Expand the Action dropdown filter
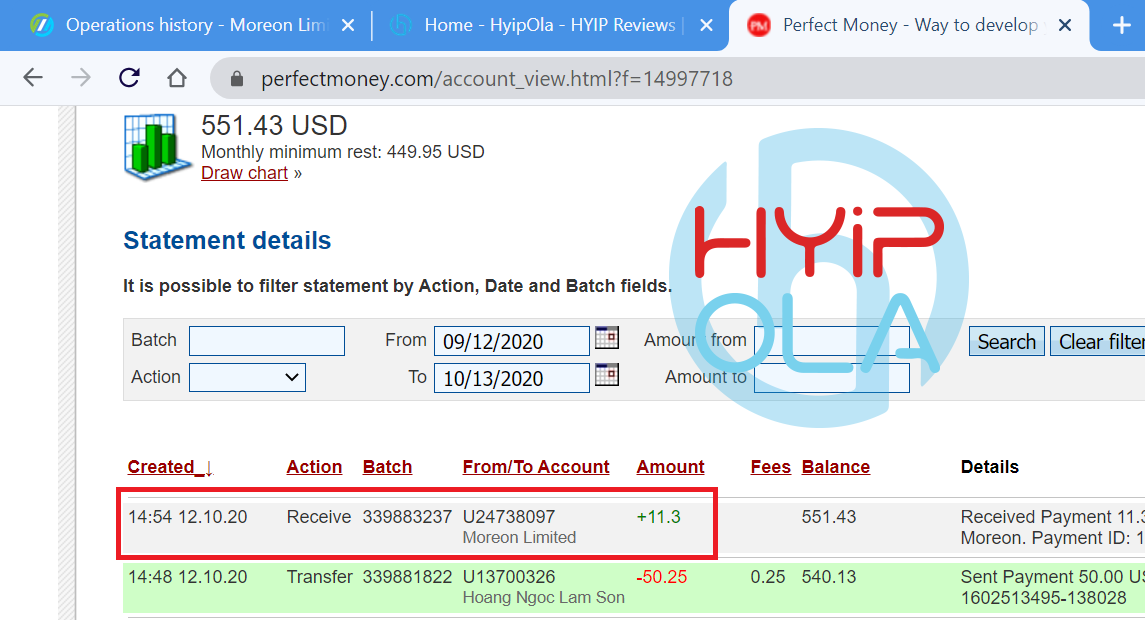1145x620 pixels. [x=248, y=378]
